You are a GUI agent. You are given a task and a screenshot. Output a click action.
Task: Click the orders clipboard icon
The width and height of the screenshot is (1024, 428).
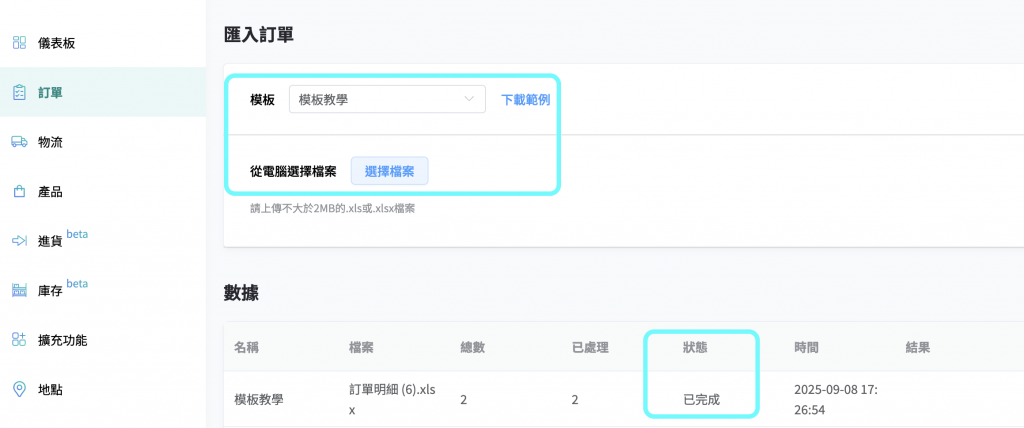point(19,92)
